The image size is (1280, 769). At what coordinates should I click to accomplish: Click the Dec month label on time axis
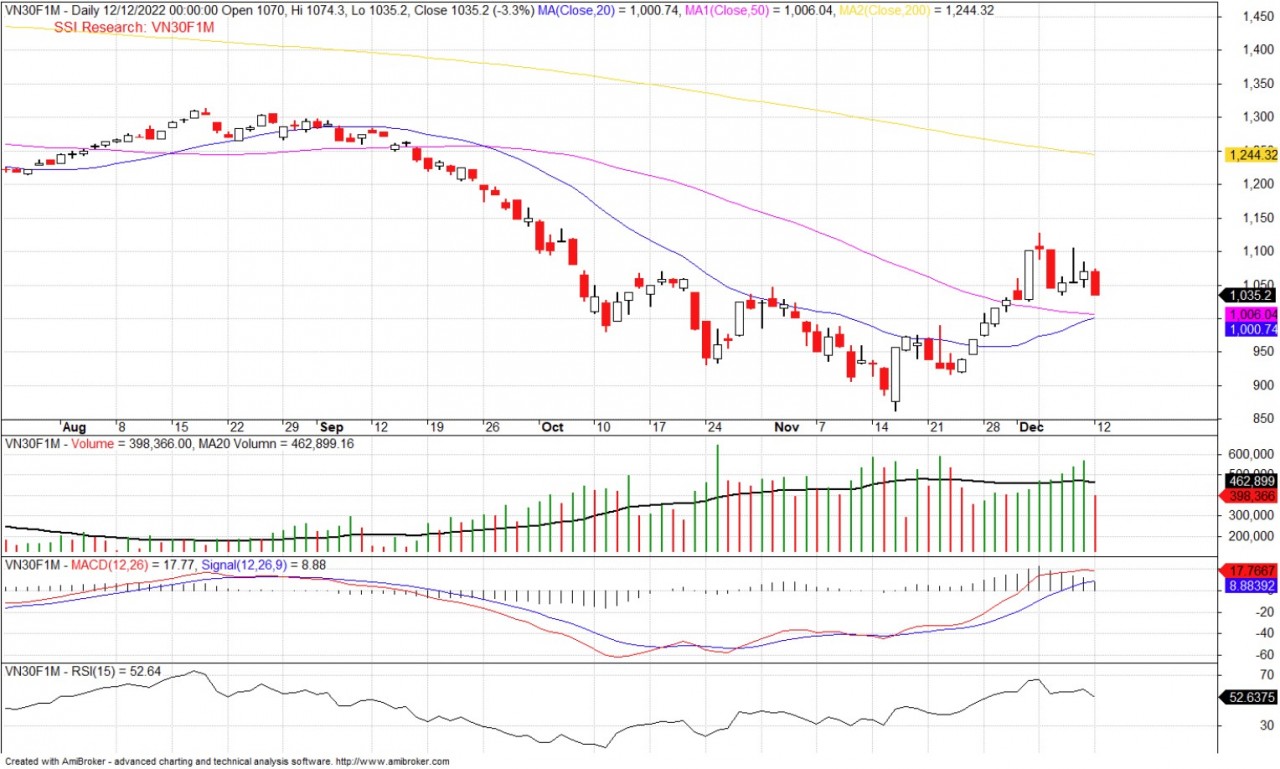coord(1030,426)
